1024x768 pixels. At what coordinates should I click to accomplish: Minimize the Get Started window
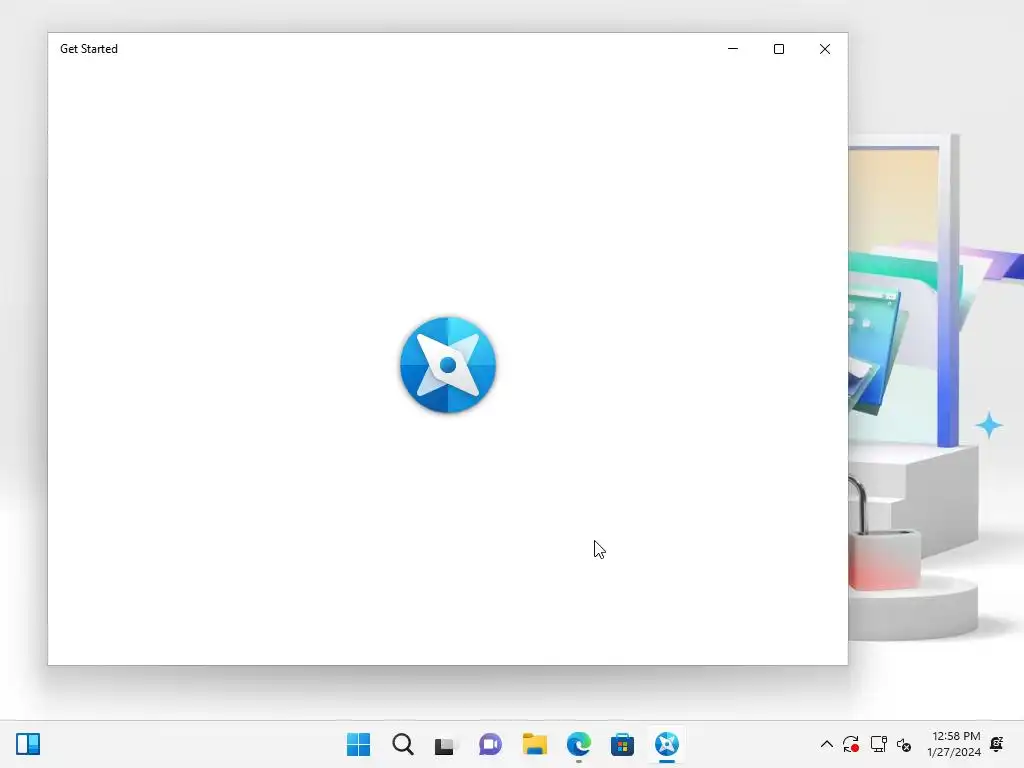click(x=733, y=49)
